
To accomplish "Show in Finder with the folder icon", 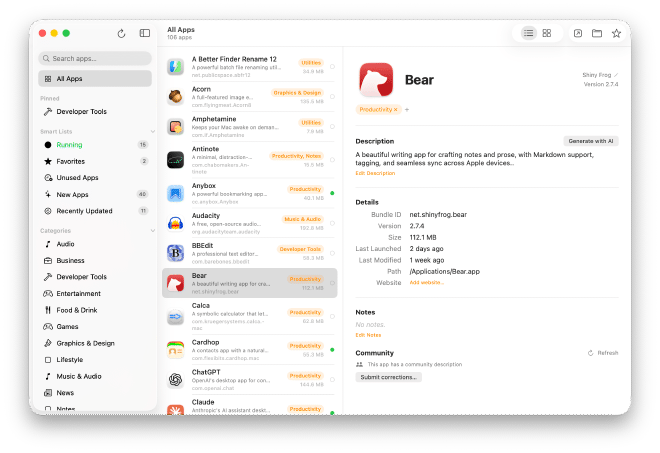I will coord(597,33).
